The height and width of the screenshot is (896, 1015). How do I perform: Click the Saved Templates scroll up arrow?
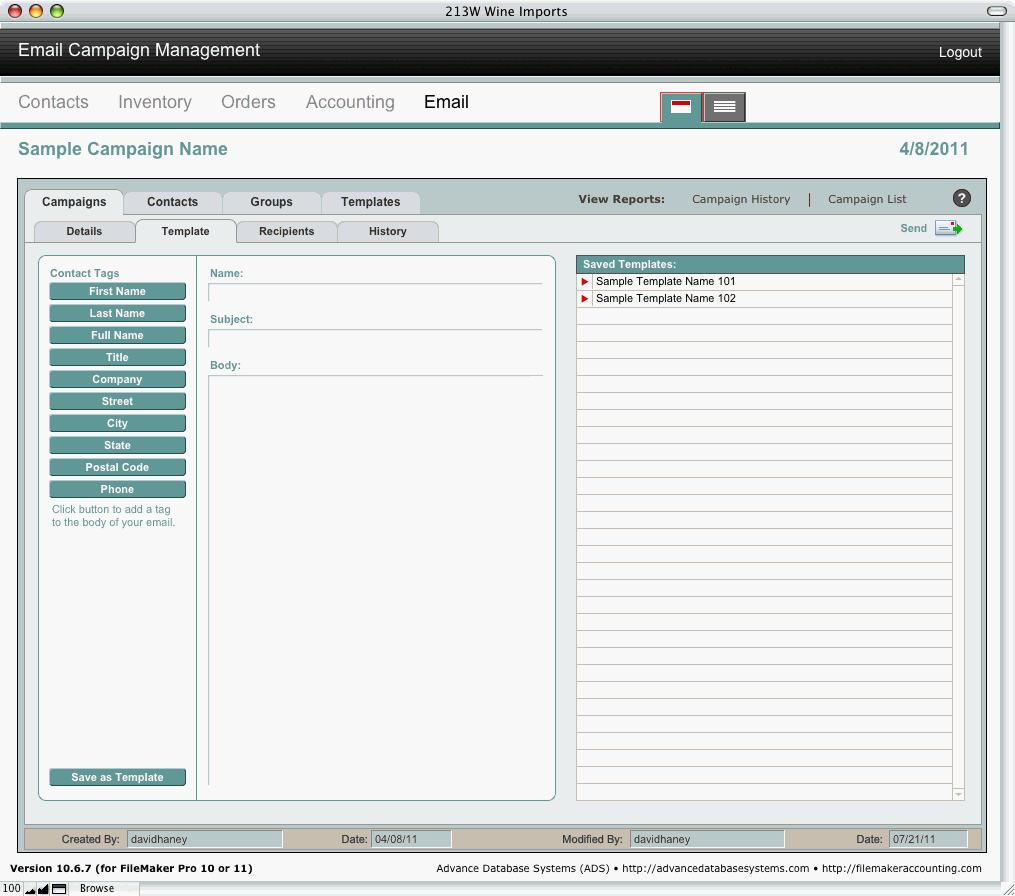tap(958, 280)
